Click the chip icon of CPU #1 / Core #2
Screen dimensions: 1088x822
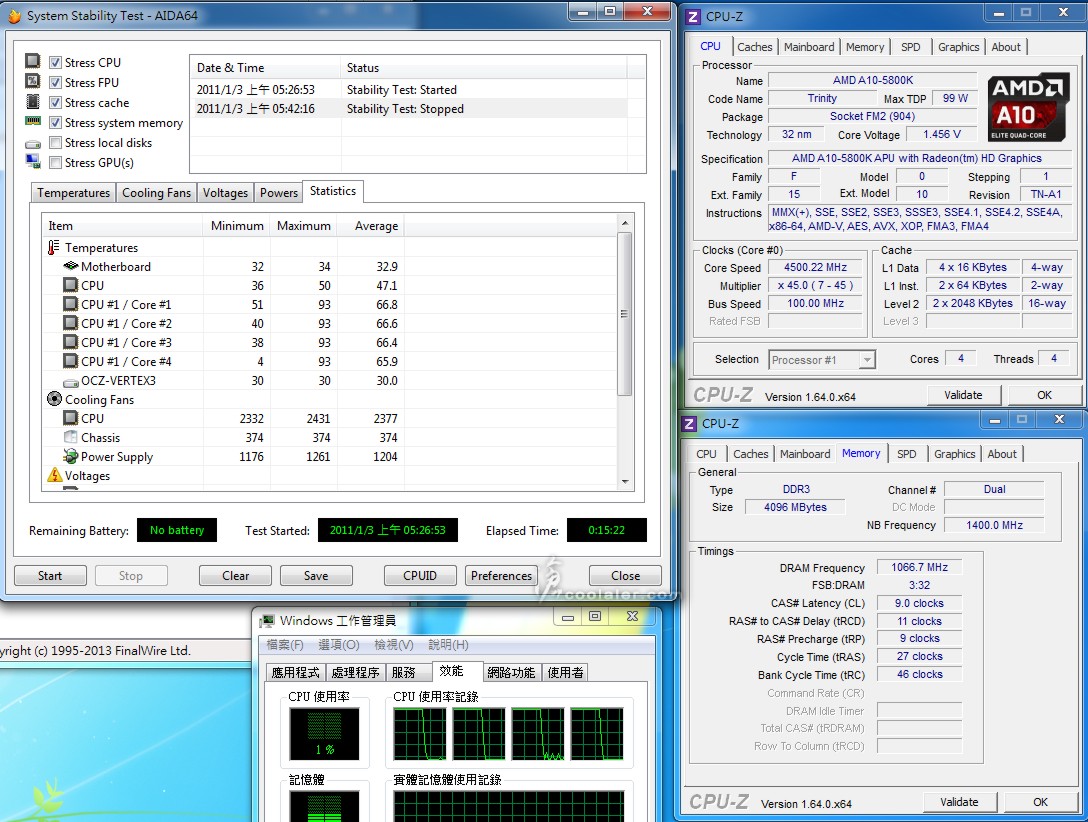(x=70, y=323)
